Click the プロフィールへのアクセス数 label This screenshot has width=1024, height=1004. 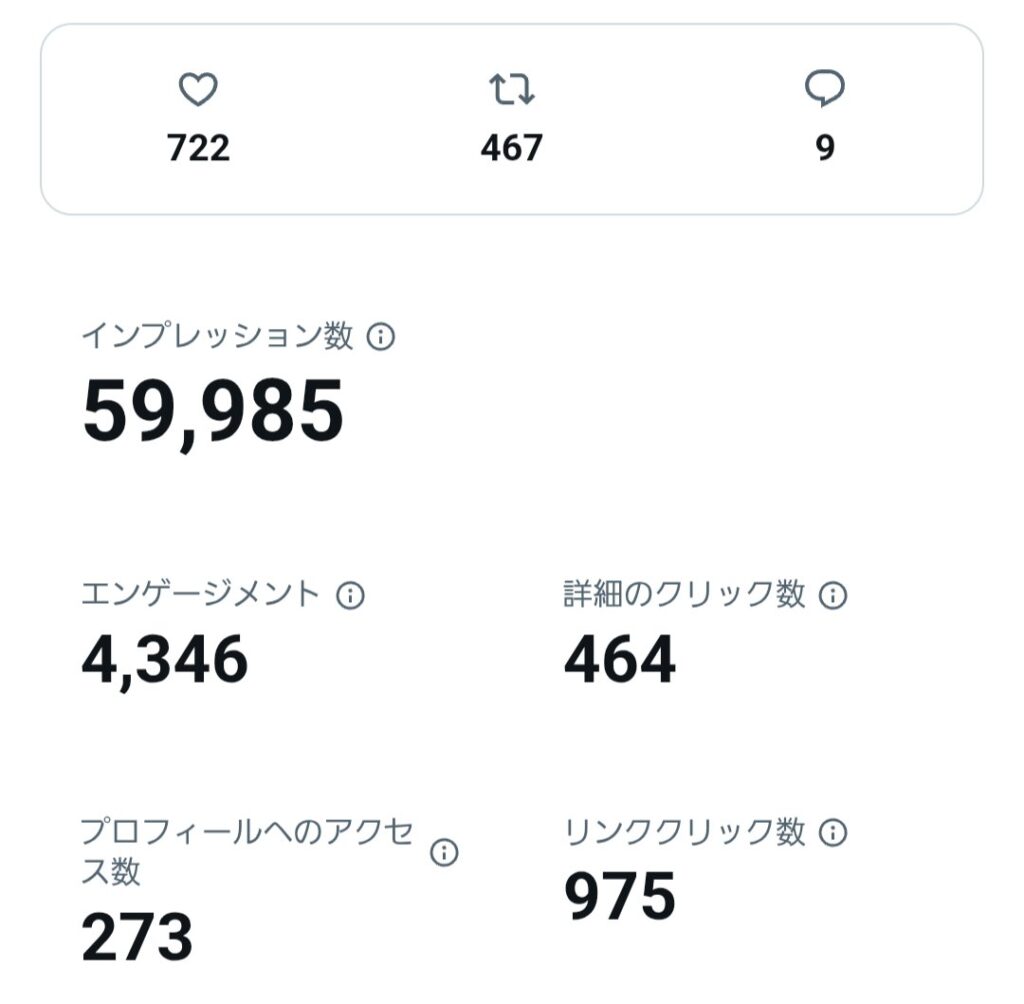pos(247,852)
